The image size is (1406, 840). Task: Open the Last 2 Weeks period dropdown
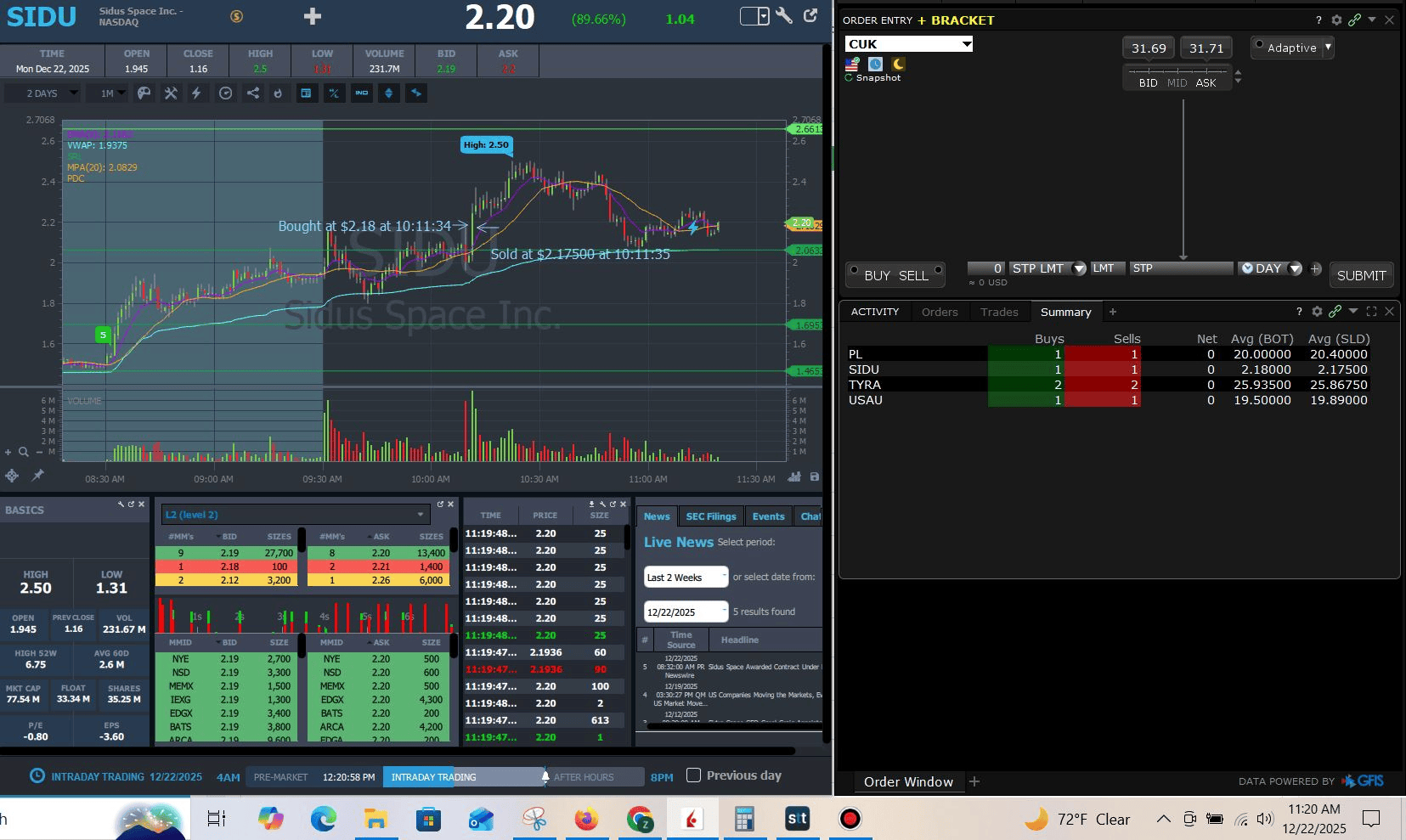coord(686,578)
